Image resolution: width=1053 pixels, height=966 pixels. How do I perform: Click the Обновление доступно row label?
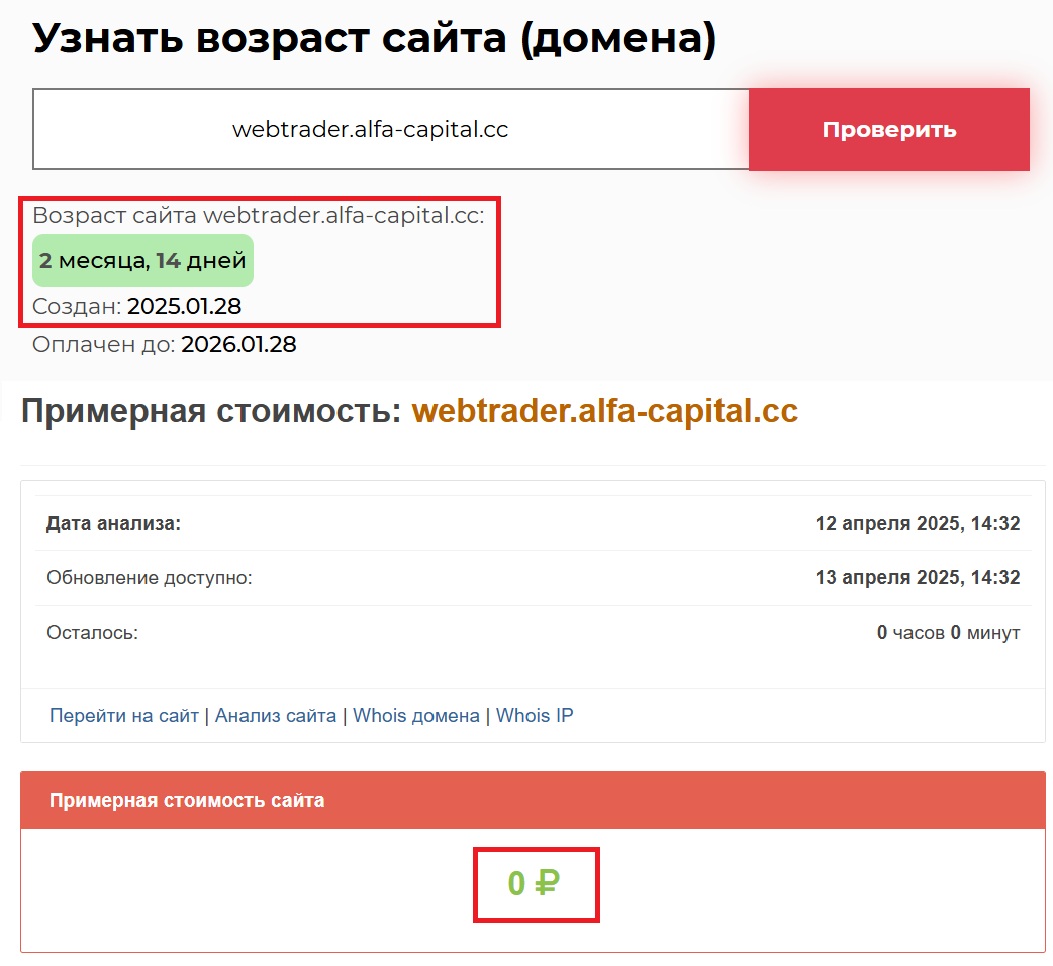point(149,578)
